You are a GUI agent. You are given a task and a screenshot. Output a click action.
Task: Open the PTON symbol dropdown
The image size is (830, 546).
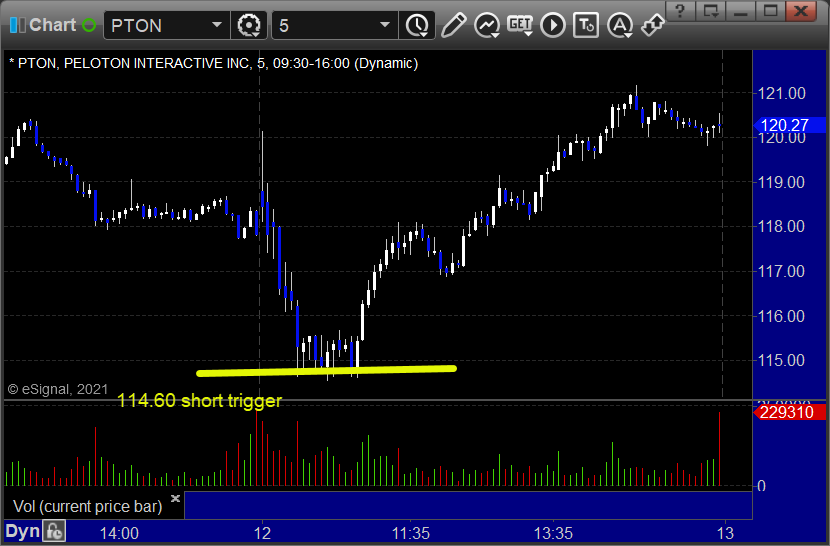click(216, 25)
